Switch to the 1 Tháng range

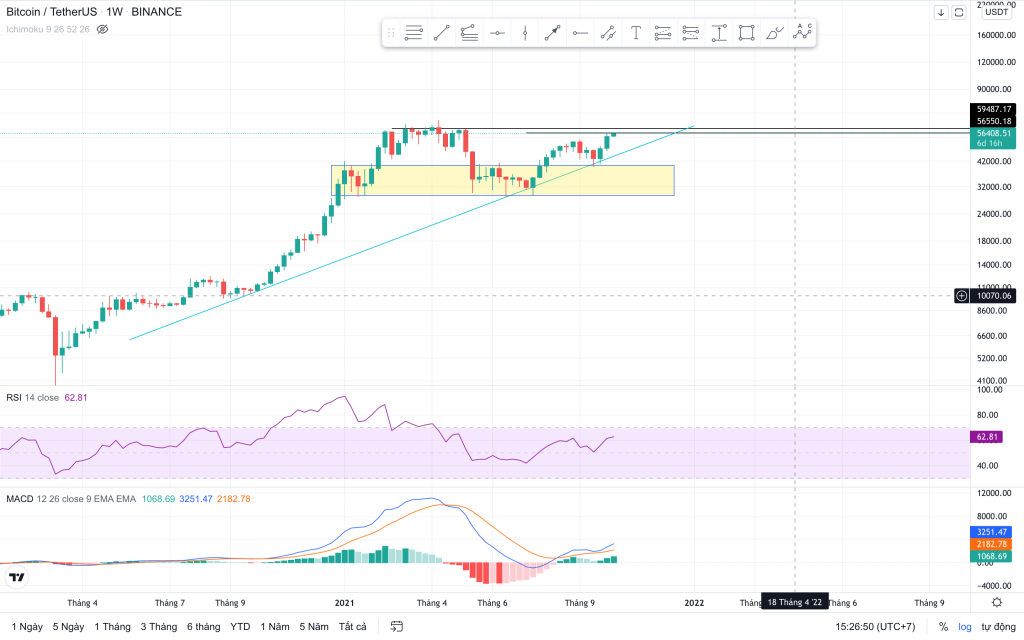[x=112, y=627]
